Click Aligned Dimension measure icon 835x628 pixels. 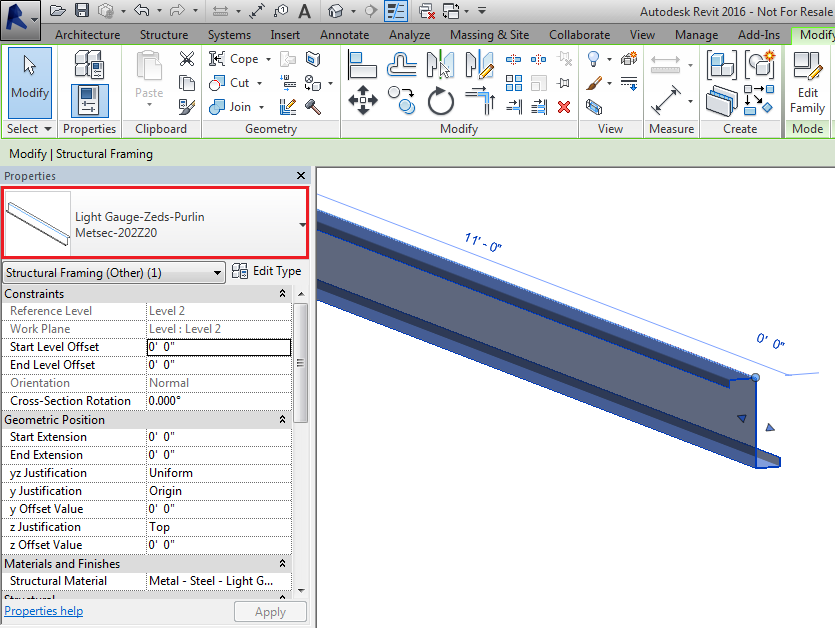point(665,100)
